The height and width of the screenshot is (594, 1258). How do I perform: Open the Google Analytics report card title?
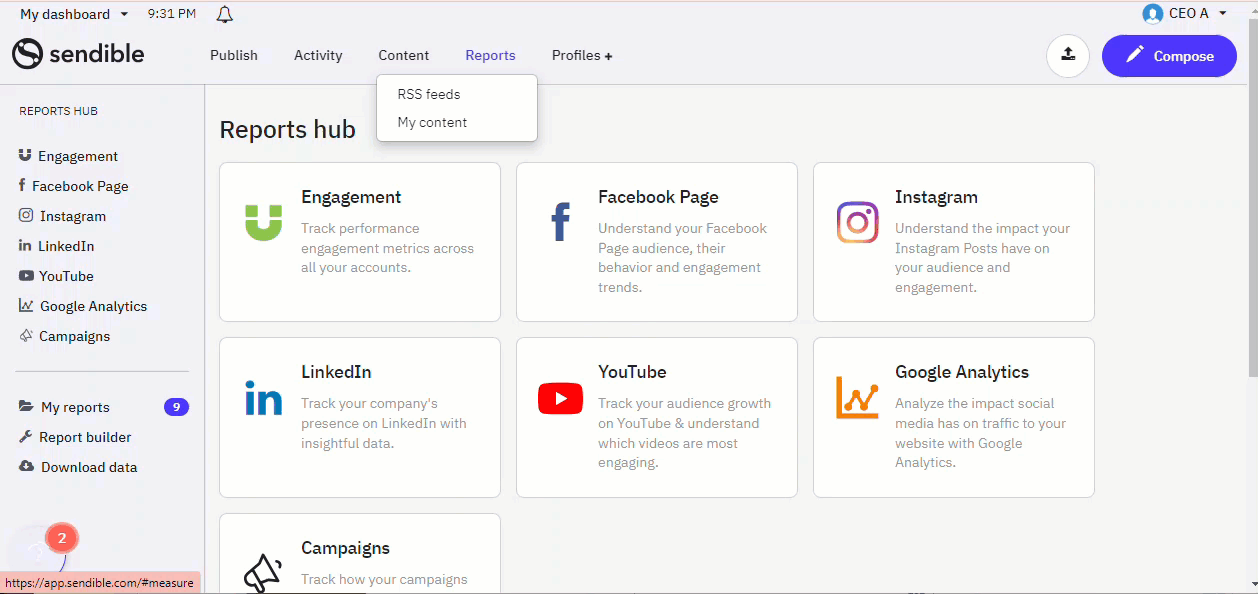pos(962,372)
